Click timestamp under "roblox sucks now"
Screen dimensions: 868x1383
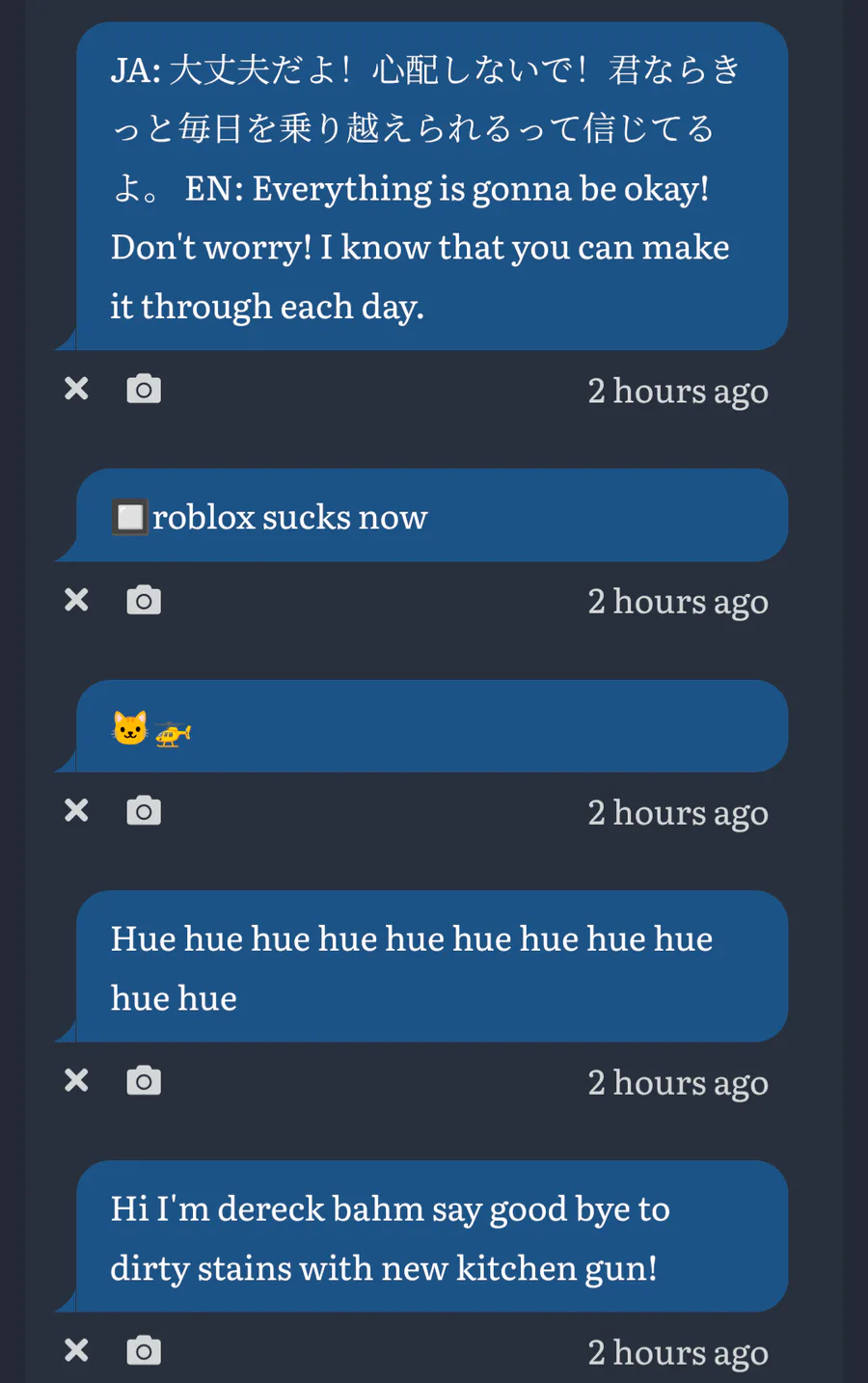coord(678,601)
